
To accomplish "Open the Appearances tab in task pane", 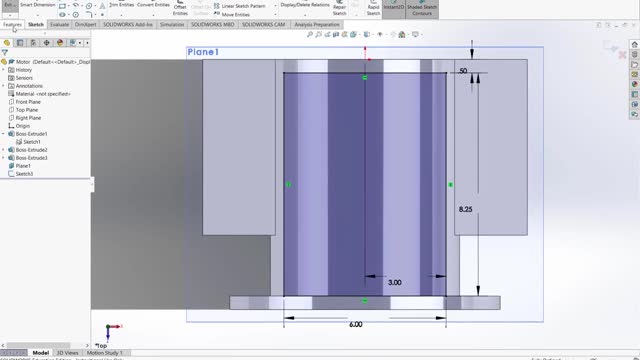I will (x=634, y=84).
